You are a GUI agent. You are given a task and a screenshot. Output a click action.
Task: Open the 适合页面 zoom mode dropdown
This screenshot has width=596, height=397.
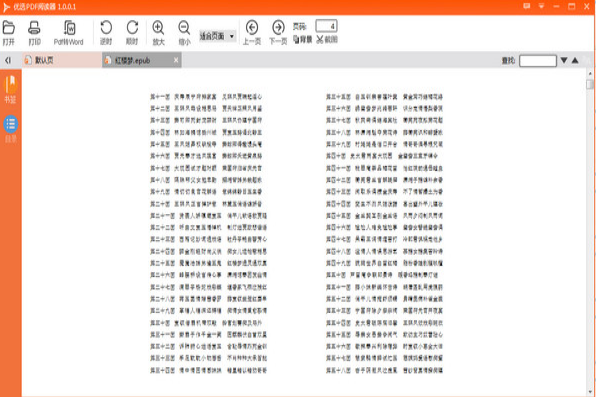point(217,36)
